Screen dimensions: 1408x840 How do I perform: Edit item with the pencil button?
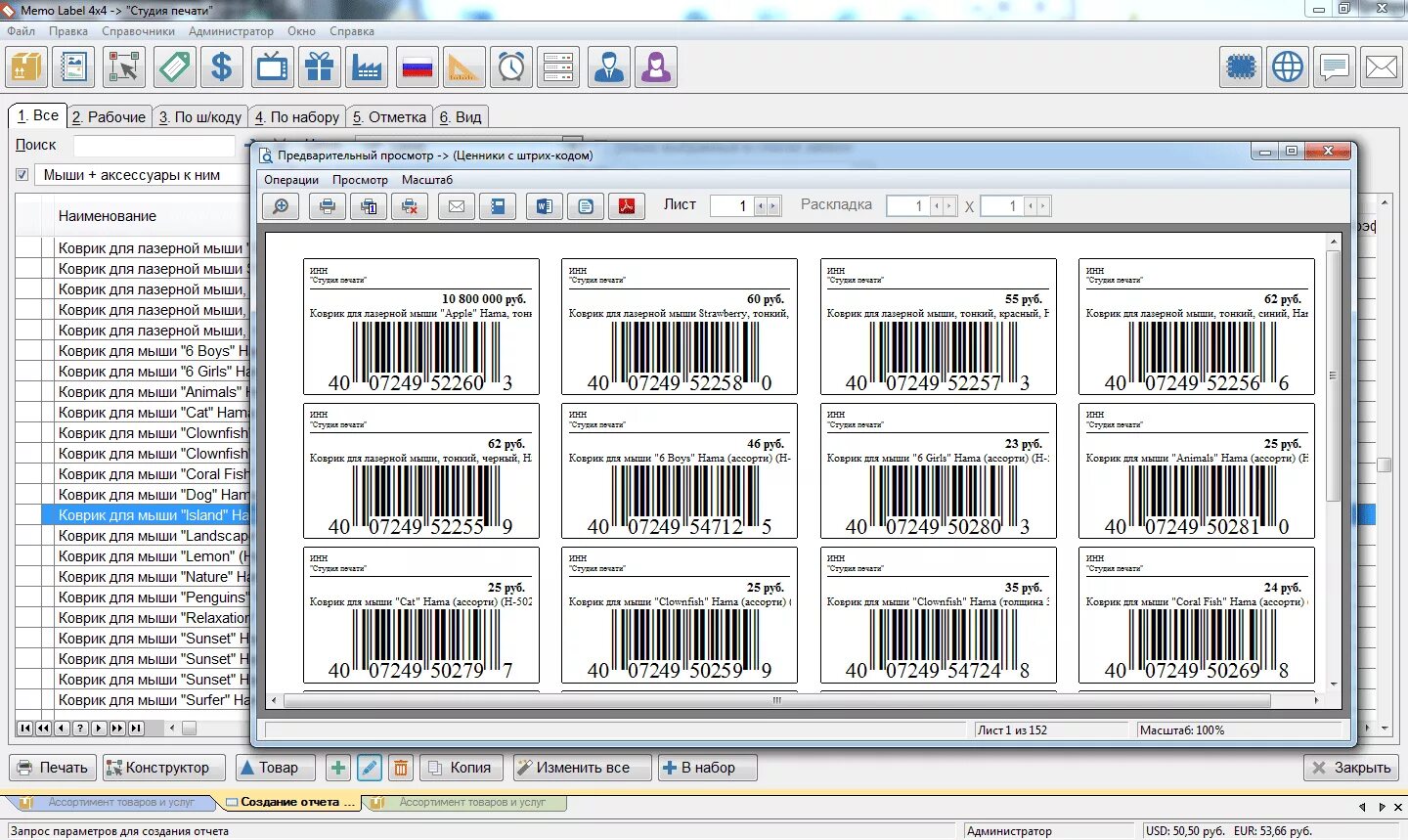[x=370, y=768]
